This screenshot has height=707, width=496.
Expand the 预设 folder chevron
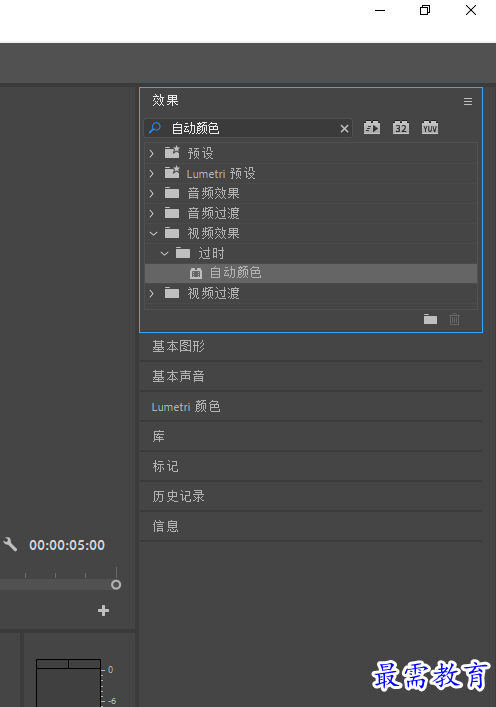click(152, 153)
